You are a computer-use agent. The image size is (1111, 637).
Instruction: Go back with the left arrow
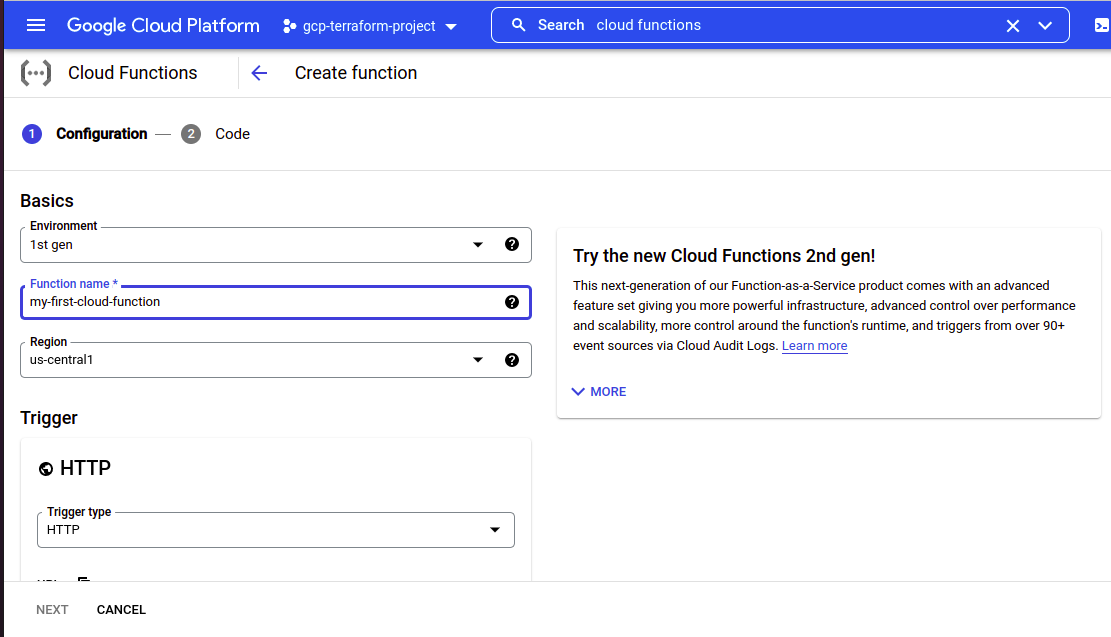[x=259, y=73]
